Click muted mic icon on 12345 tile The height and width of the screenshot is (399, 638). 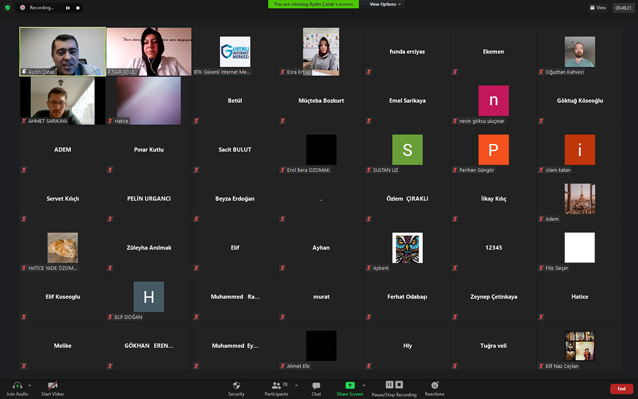[x=455, y=268]
